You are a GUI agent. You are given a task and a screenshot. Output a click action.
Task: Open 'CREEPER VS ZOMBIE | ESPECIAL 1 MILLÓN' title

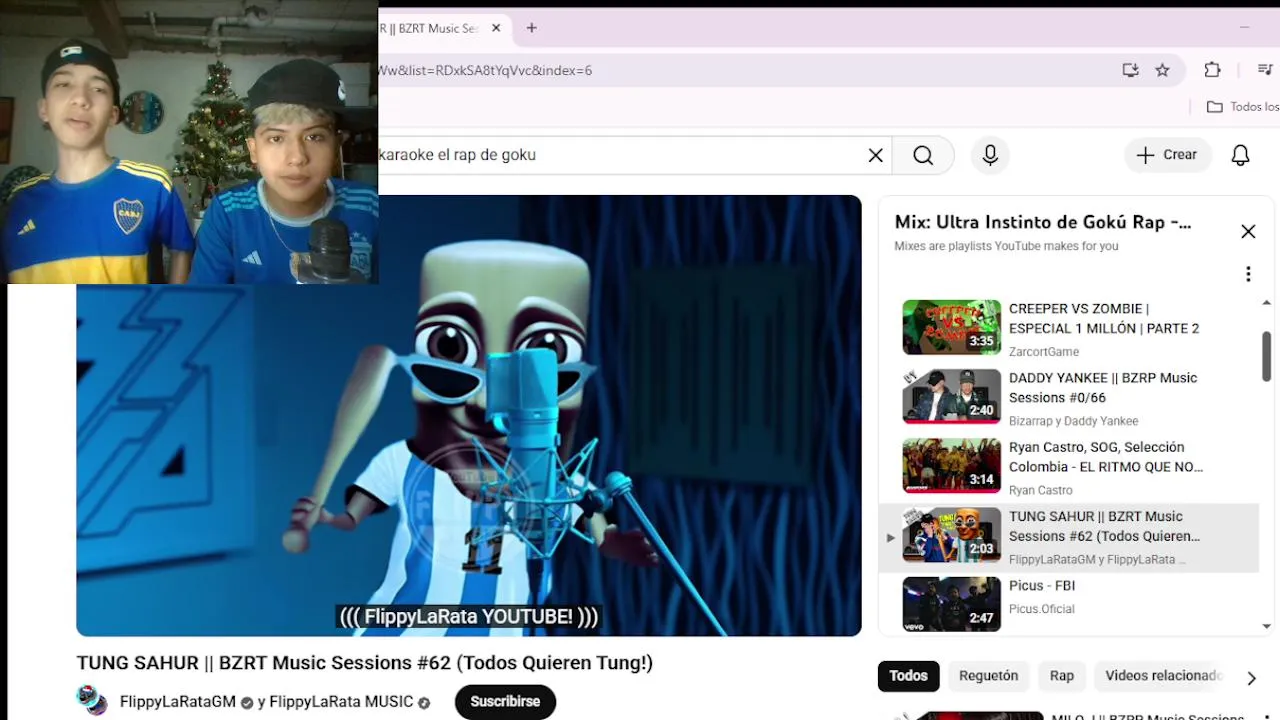(x=1104, y=318)
